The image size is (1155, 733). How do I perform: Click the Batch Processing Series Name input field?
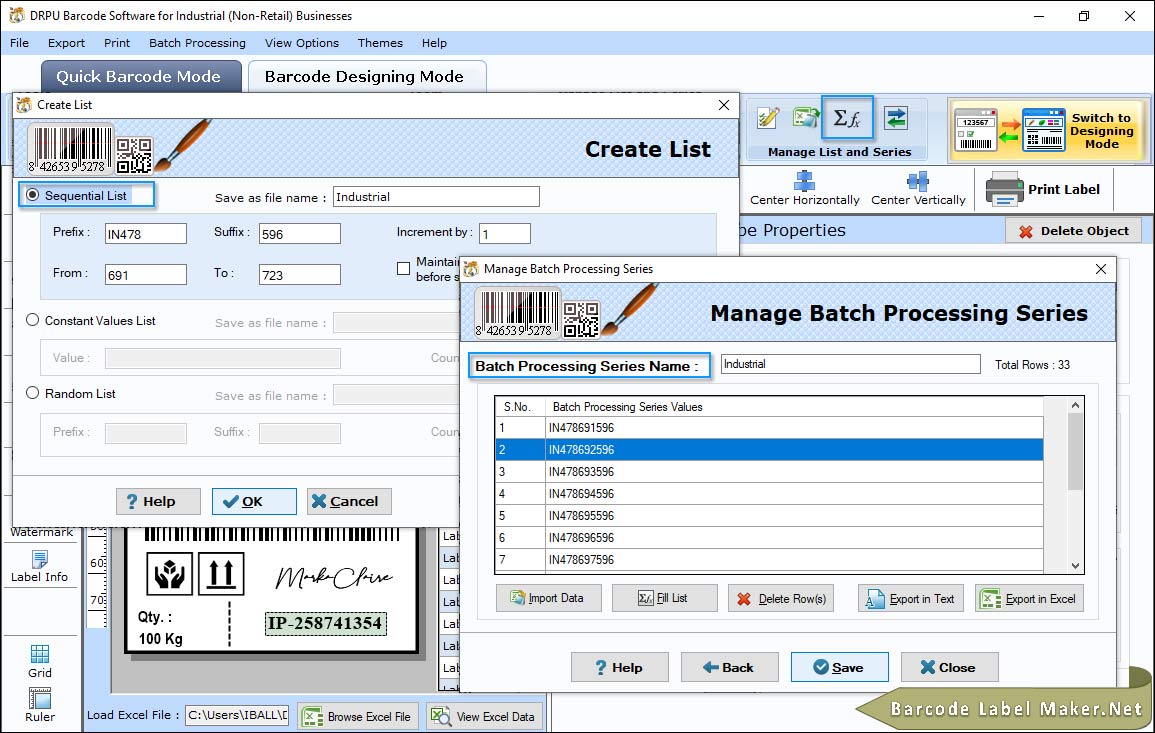[x=851, y=364]
